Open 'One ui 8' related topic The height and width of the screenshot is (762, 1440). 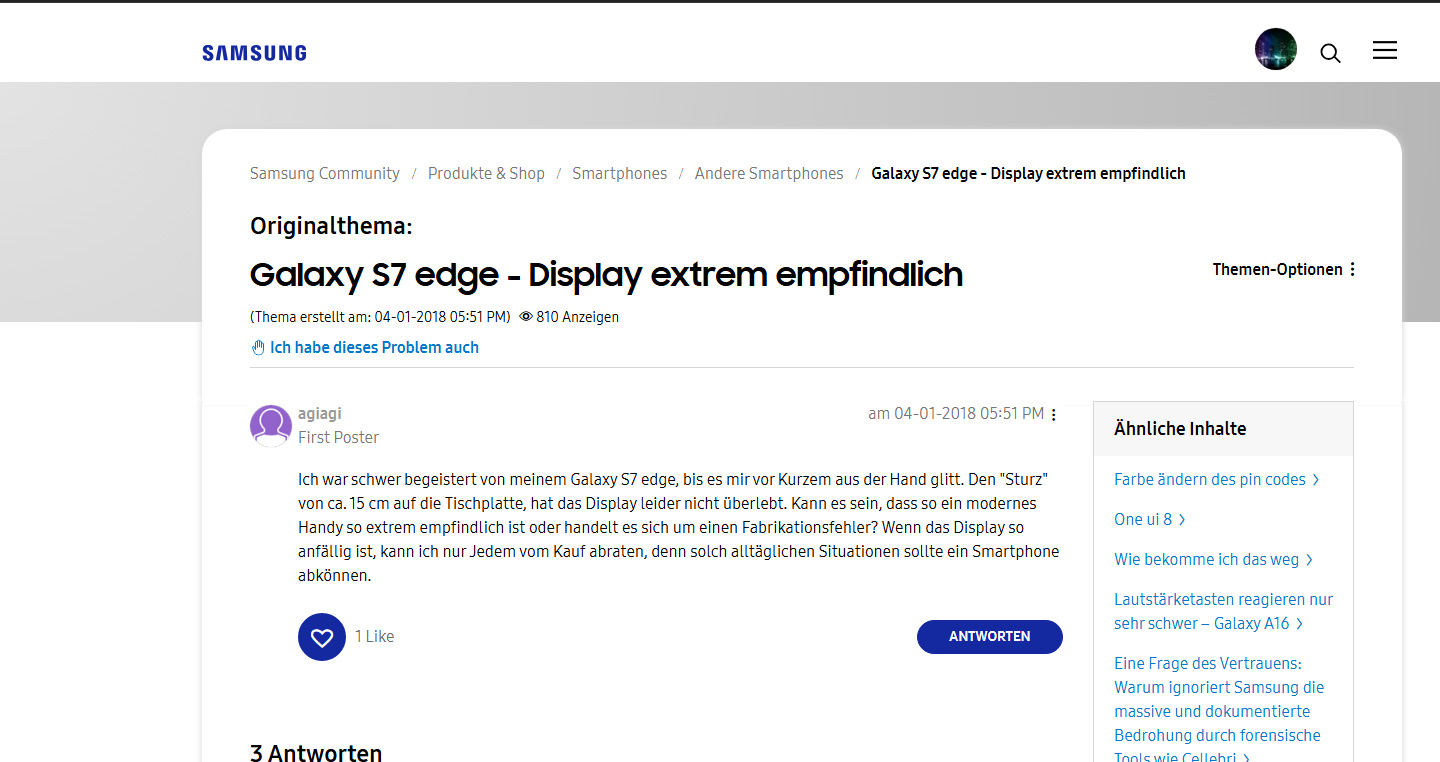1143,519
